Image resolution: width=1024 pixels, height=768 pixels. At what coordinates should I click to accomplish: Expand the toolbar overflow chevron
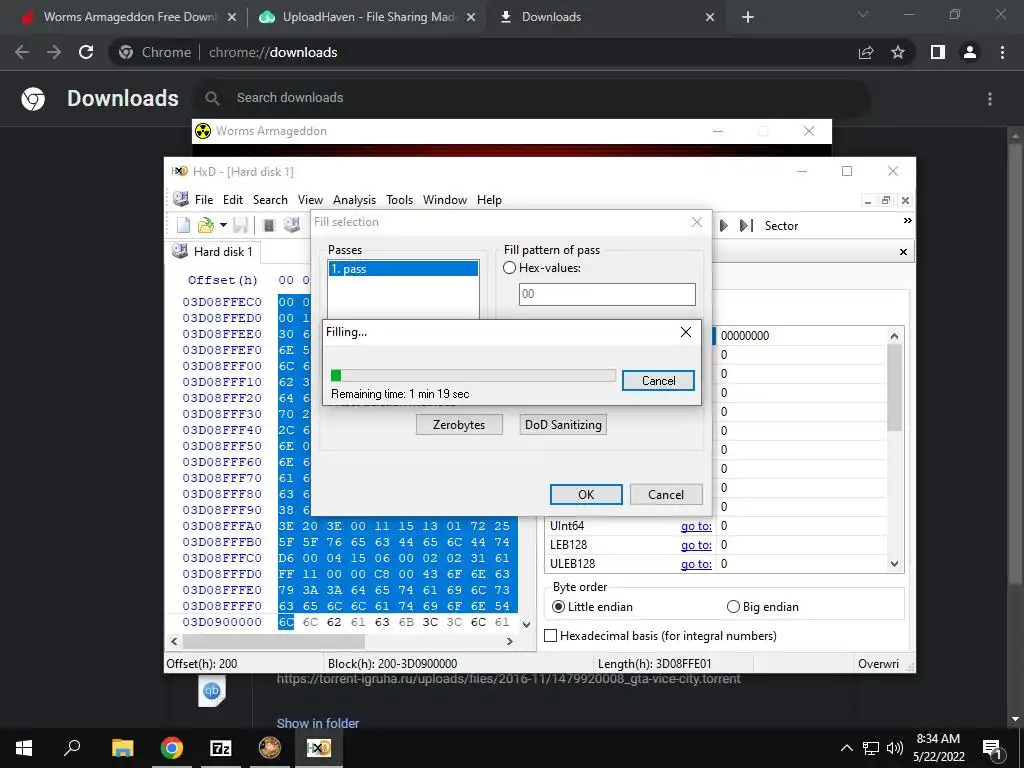coord(907,221)
